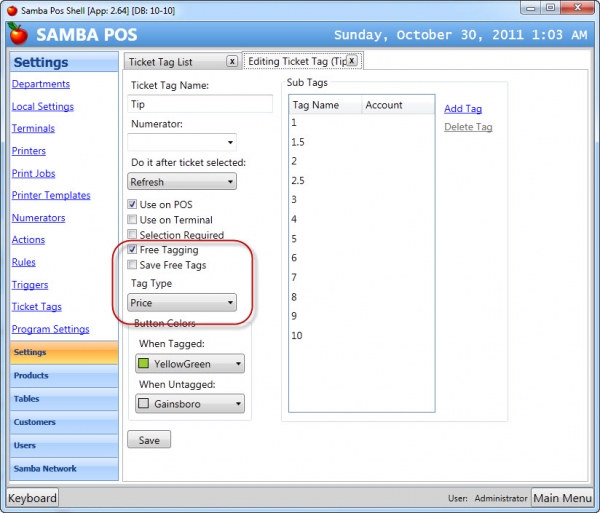The width and height of the screenshot is (600, 513).
Task: Select sub tag row 6
Action: (362, 258)
